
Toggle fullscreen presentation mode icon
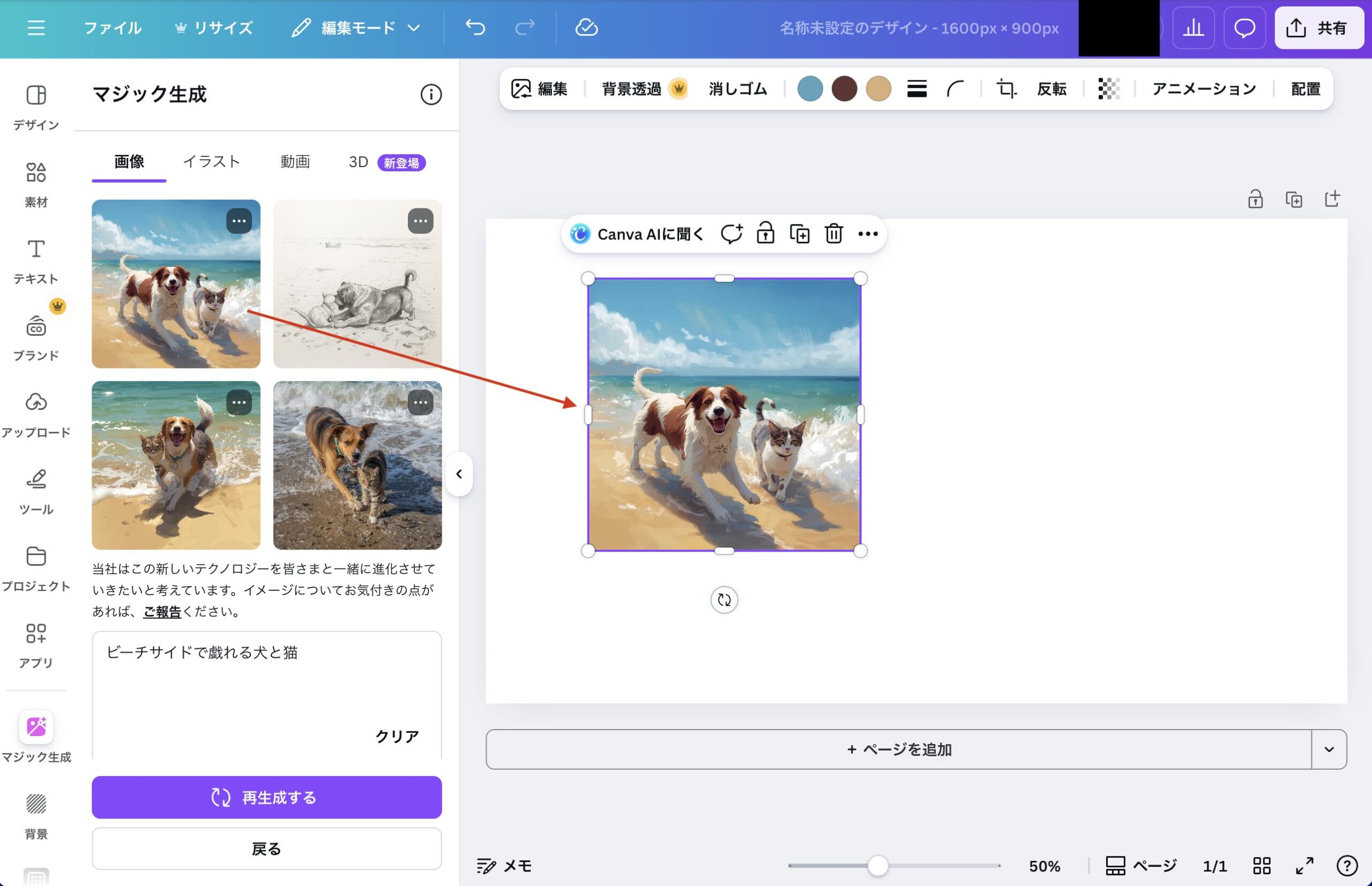click(x=1304, y=865)
